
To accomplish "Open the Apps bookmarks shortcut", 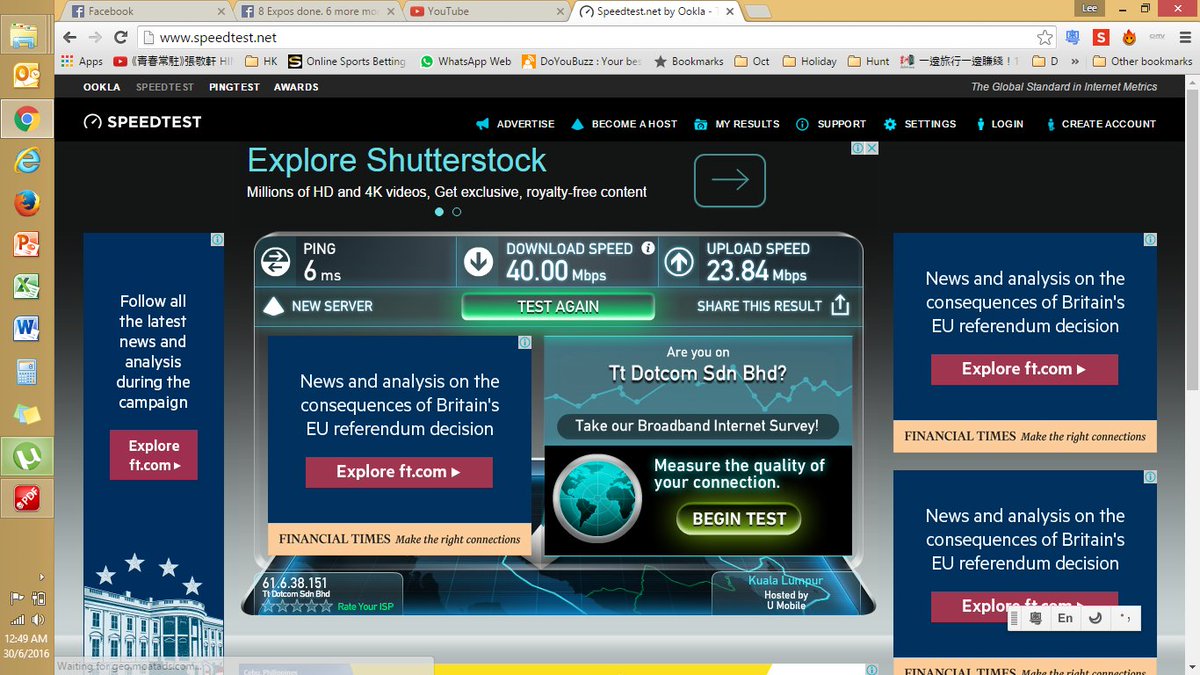I will [82, 61].
